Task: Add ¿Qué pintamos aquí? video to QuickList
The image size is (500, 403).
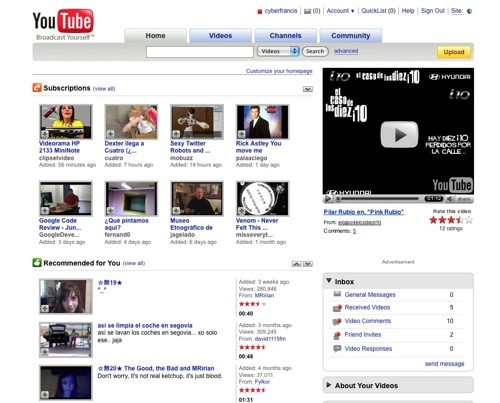Action: 110,211
